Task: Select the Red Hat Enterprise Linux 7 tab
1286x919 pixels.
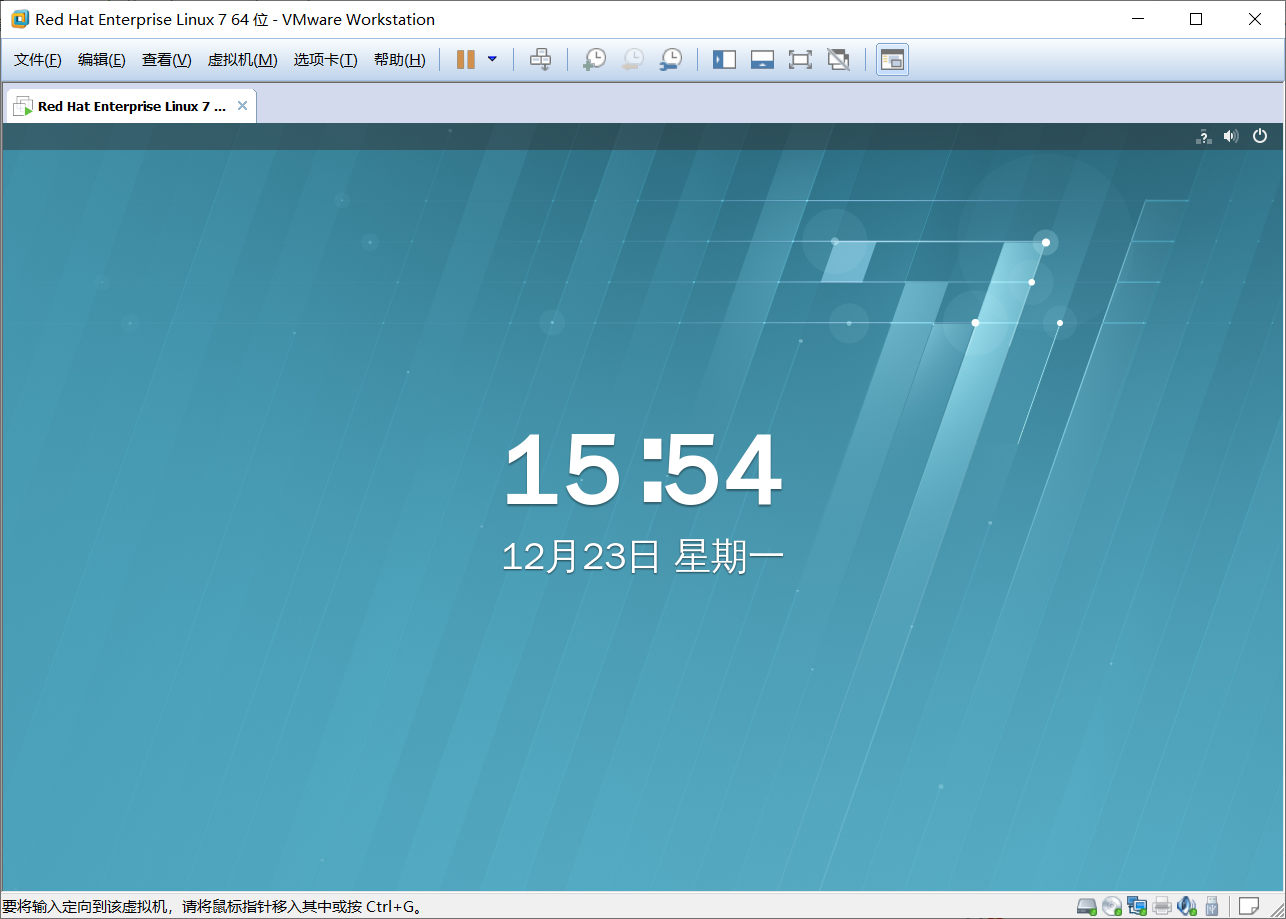Action: [x=125, y=105]
